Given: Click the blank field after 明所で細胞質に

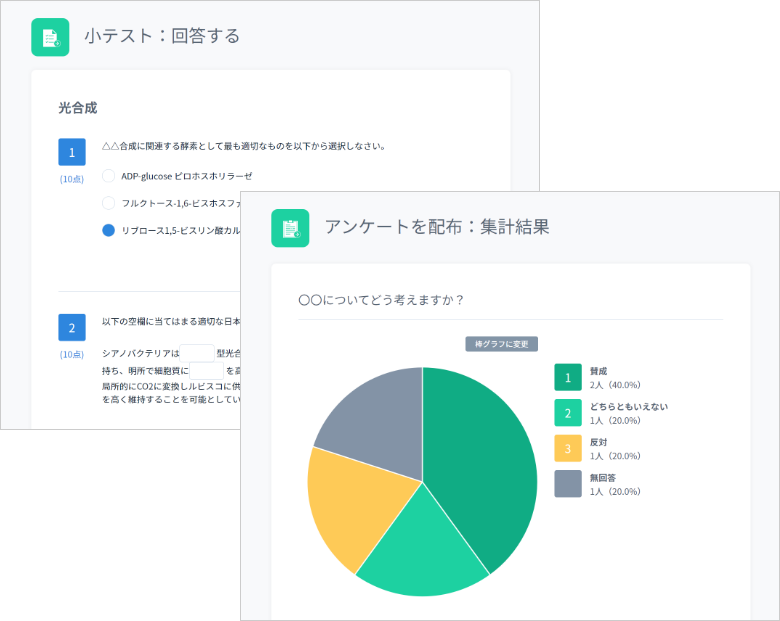Looking at the screenshot, I should point(206,371).
